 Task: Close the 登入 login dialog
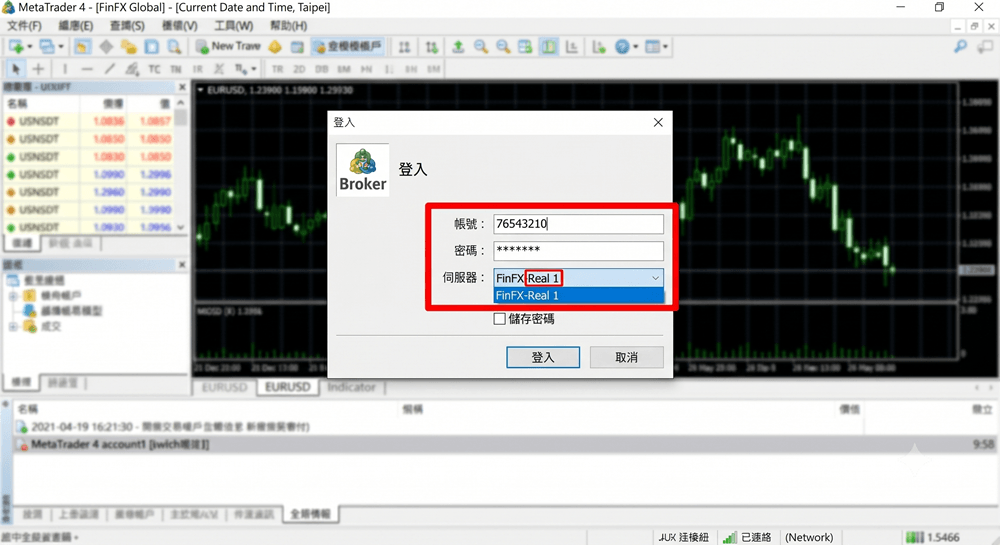coord(658,122)
